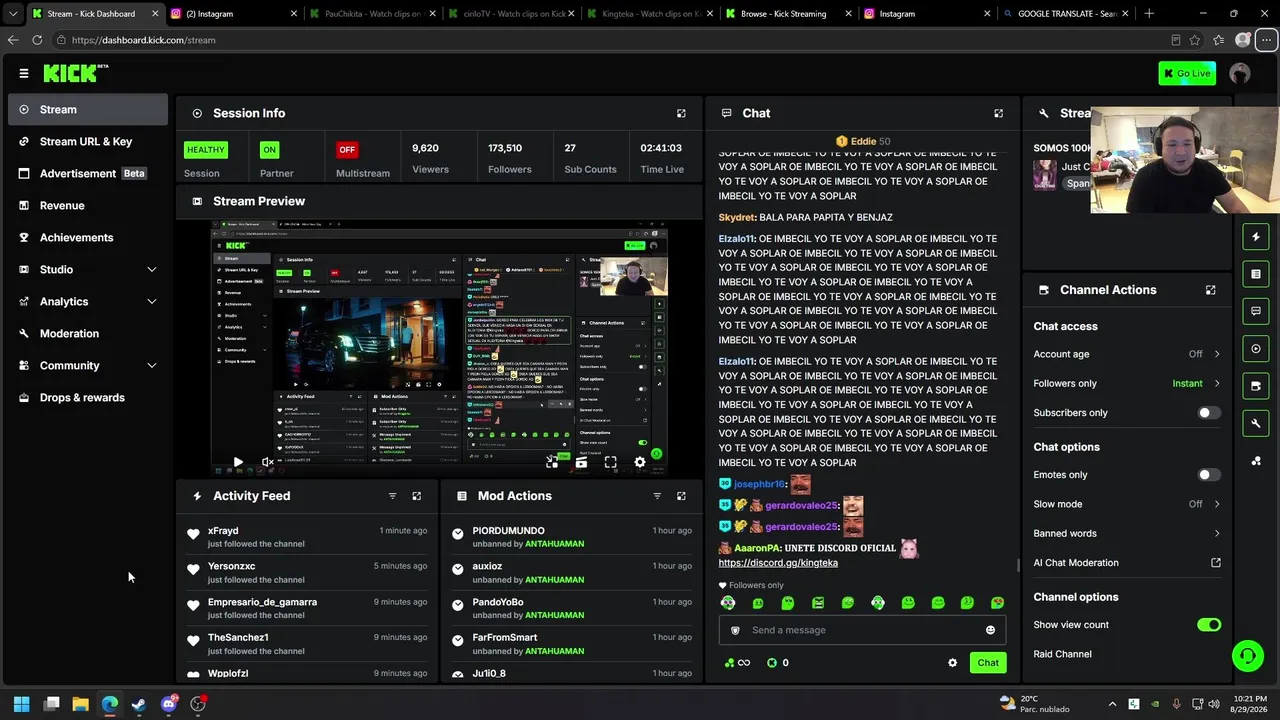
Task: Open the AI Chat Moderation external link icon
Action: click(1216, 563)
